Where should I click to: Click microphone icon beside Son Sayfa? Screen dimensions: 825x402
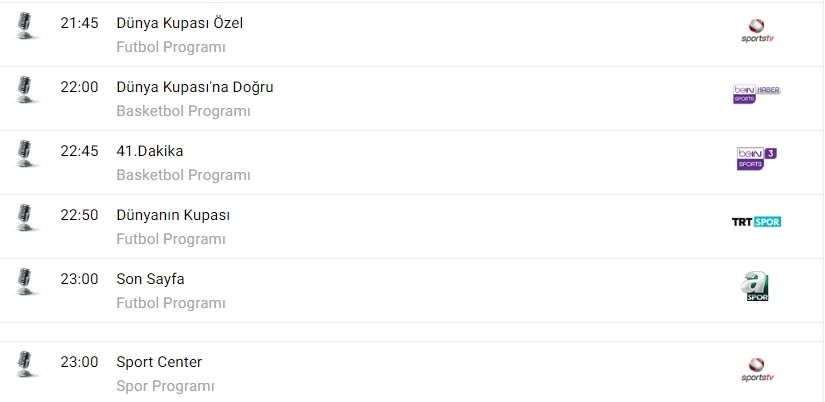click(x=27, y=282)
